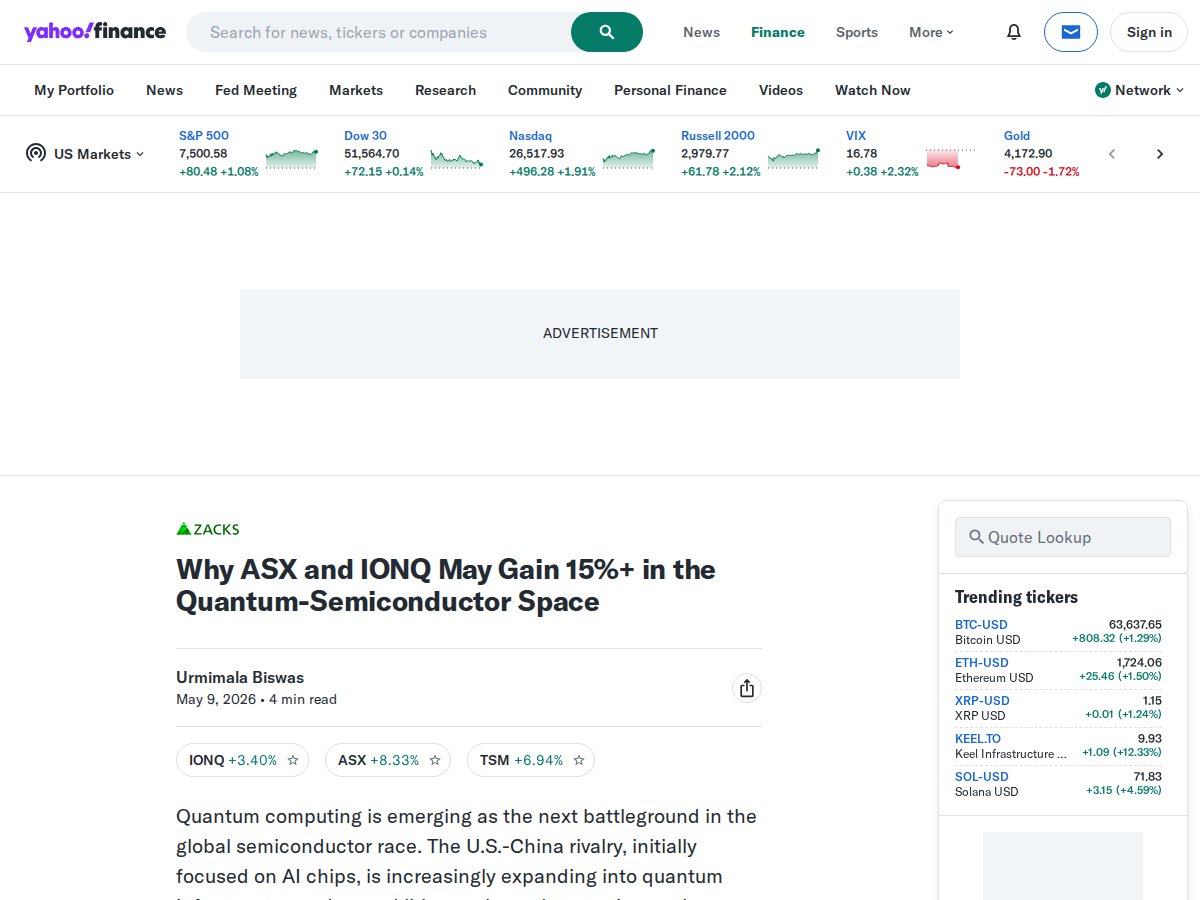Open Watch Now menu item
The image size is (1200, 900).
pos(873,90)
